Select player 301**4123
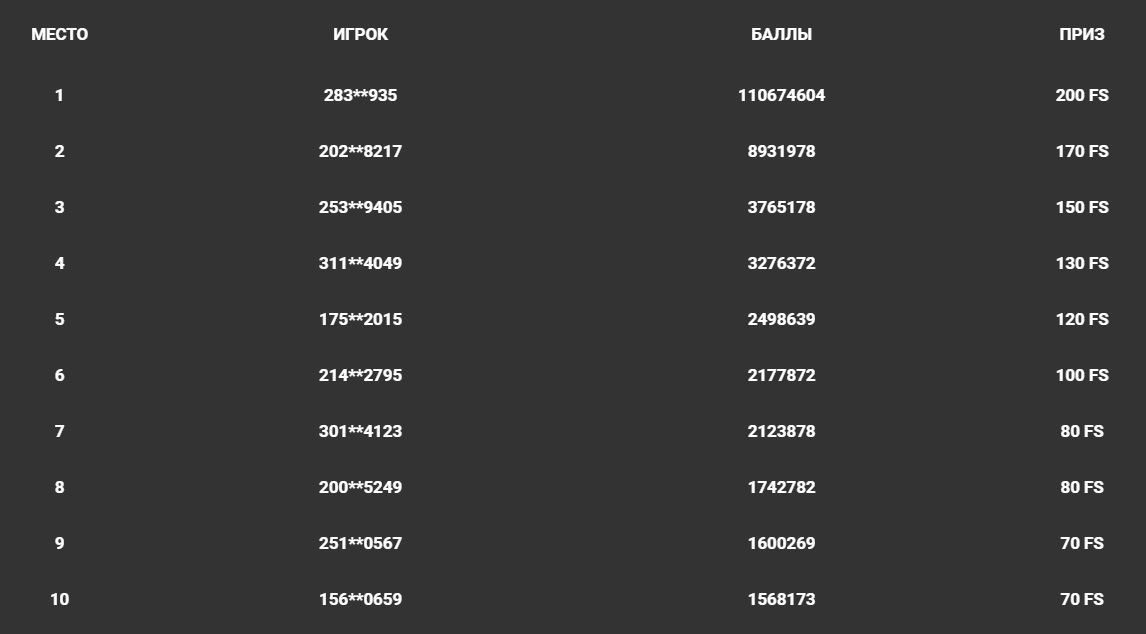 tap(360, 431)
